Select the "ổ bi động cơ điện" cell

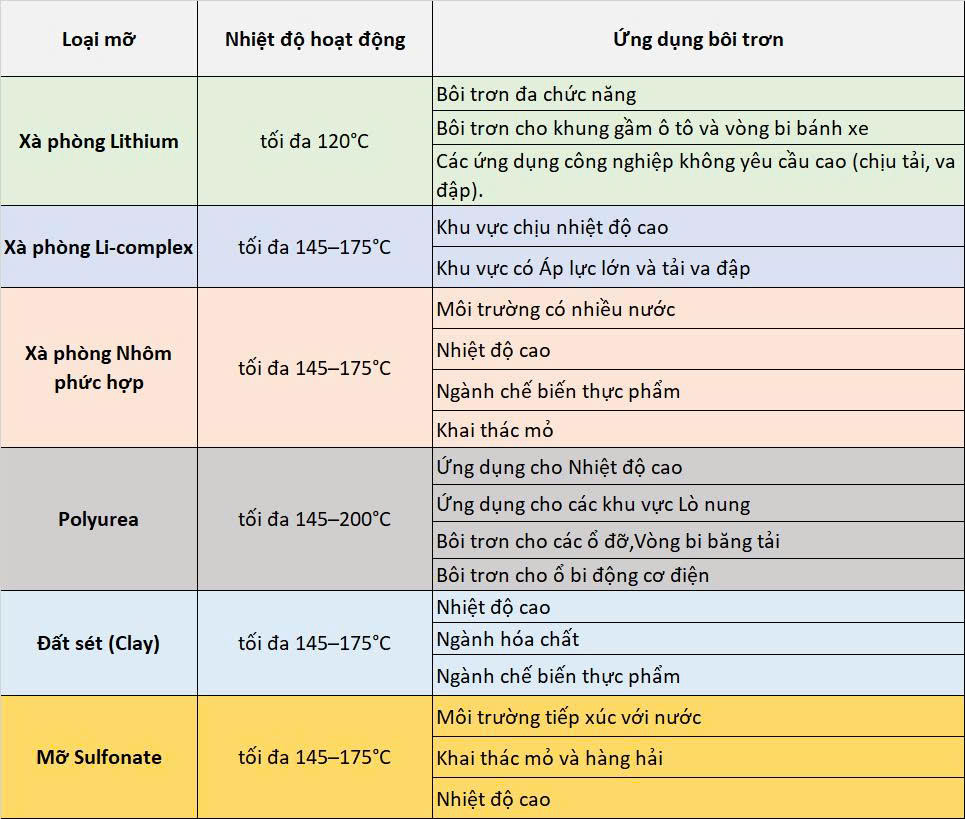point(573,575)
